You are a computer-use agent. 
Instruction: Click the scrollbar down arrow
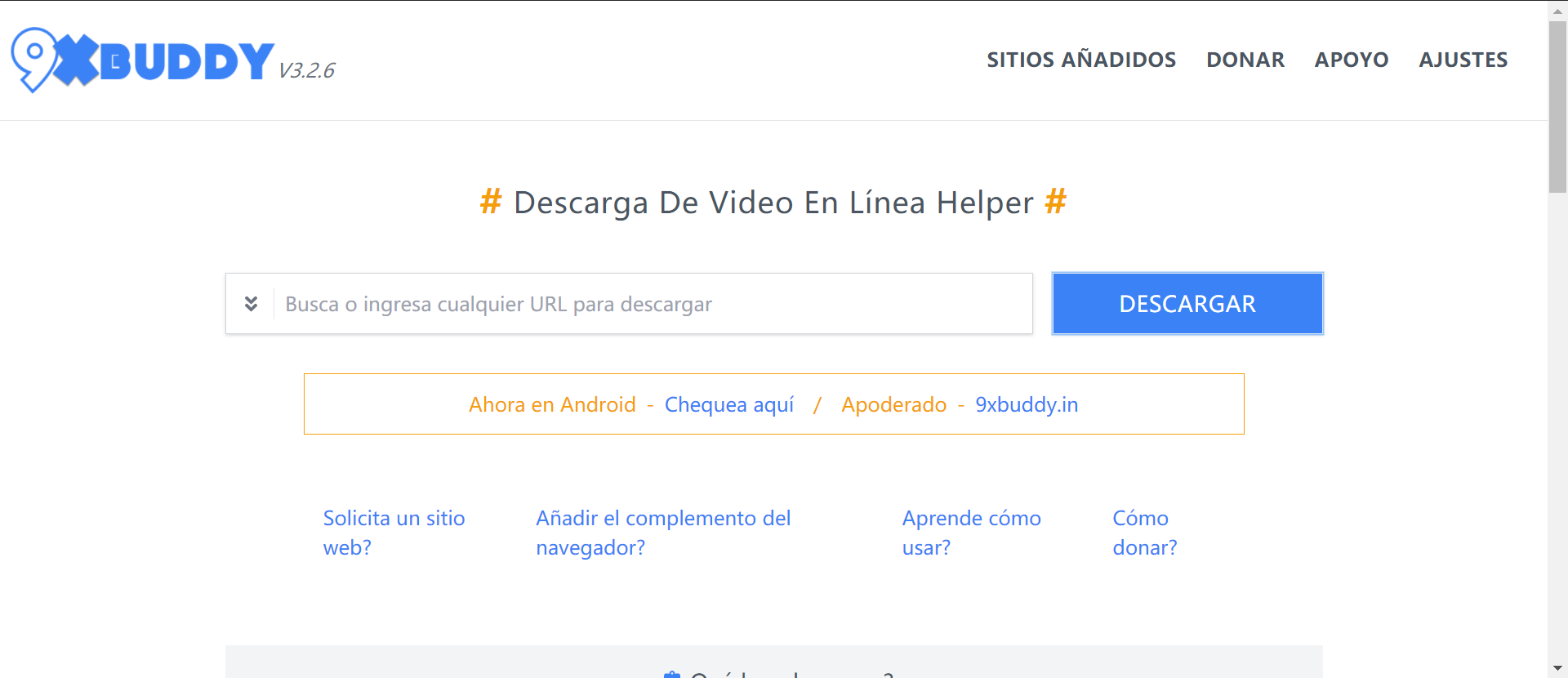point(1557,668)
